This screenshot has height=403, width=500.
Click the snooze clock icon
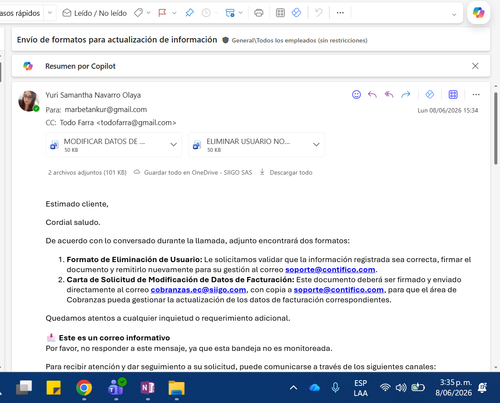coord(206,13)
